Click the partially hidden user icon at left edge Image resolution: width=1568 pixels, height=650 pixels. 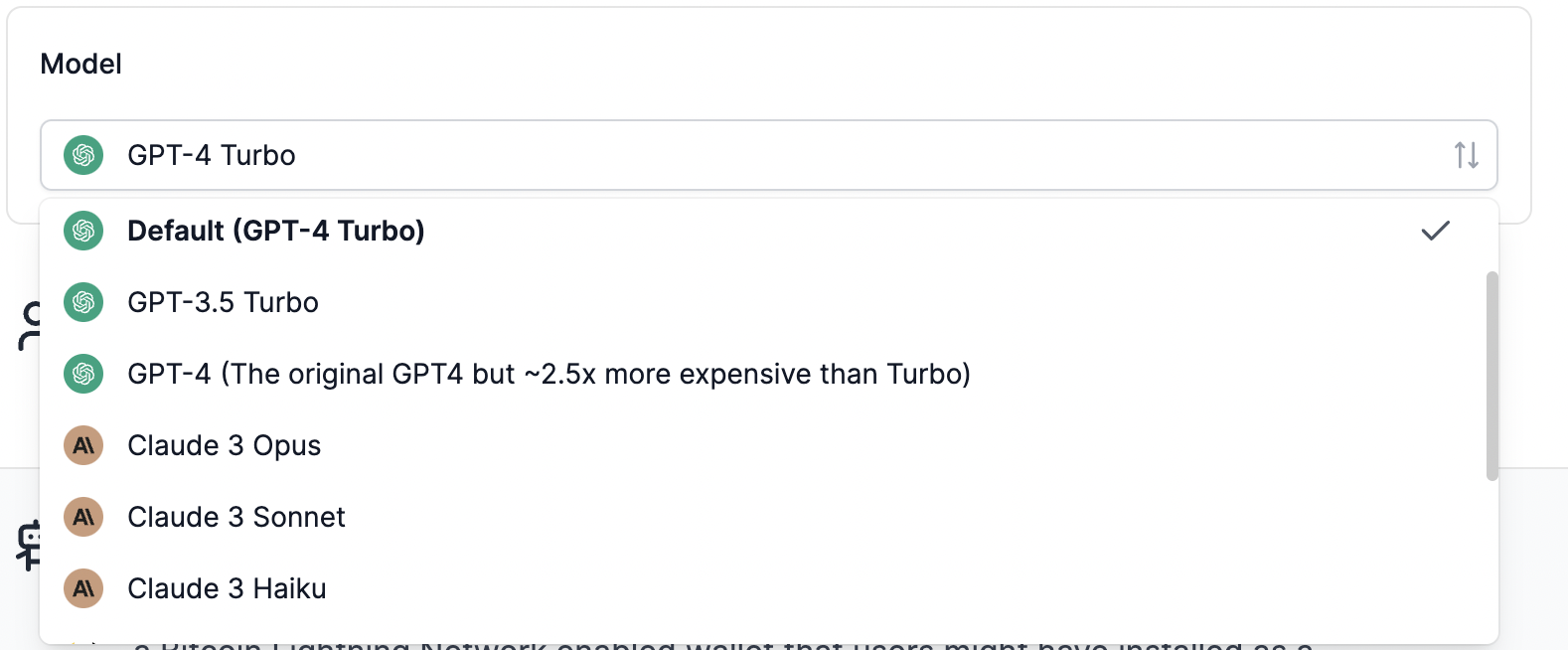pyautogui.click(x=30, y=326)
